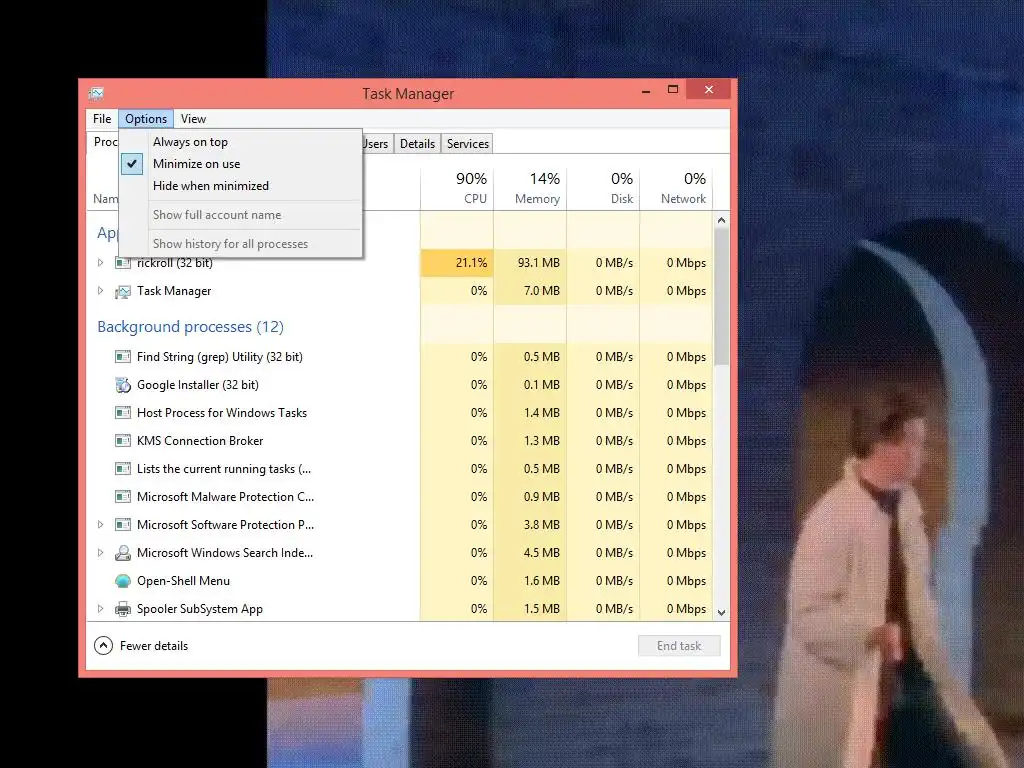The image size is (1024, 768).
Task: Click the KMS Connection Broker icon
Action: pyautogui.click(x=123, y=441)
